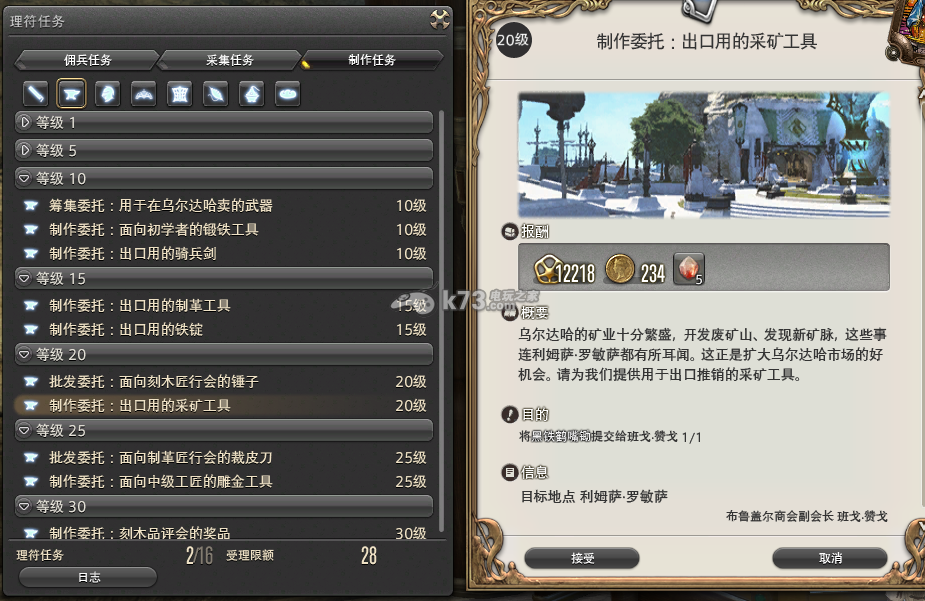Select the Weaver needle class icon
925x601 pixels.
pos(216,94)
